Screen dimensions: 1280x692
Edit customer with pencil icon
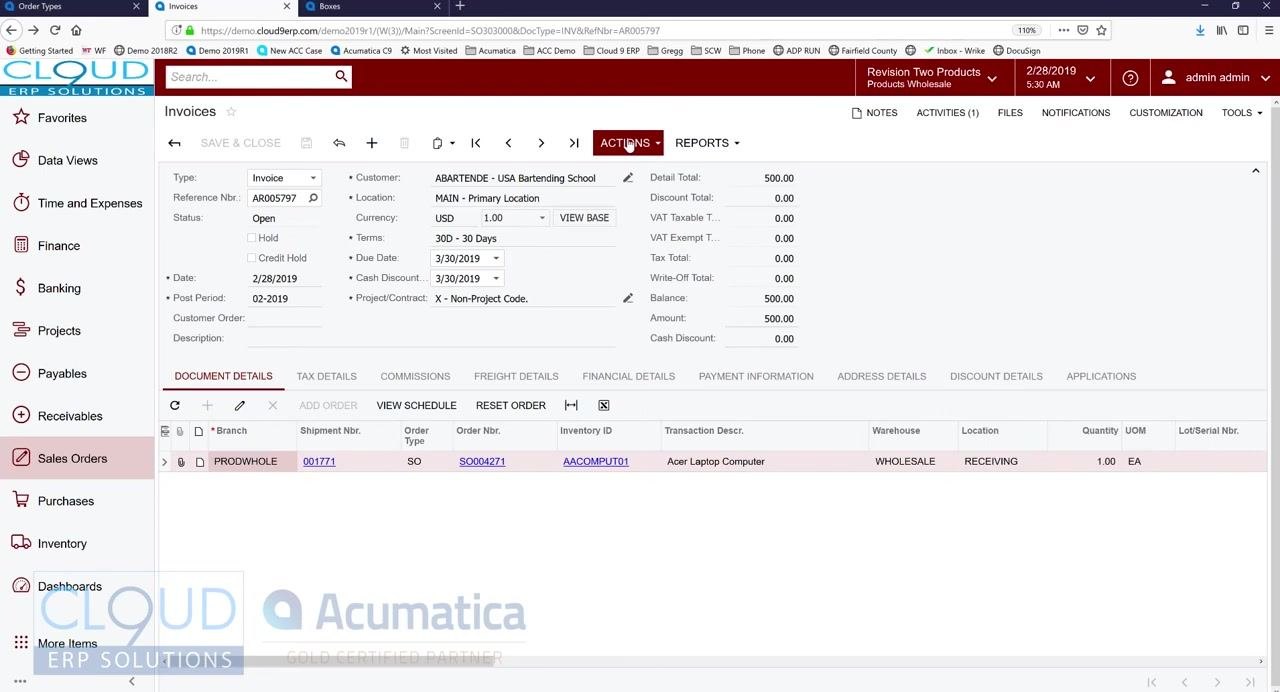click(x=628, y=178)
